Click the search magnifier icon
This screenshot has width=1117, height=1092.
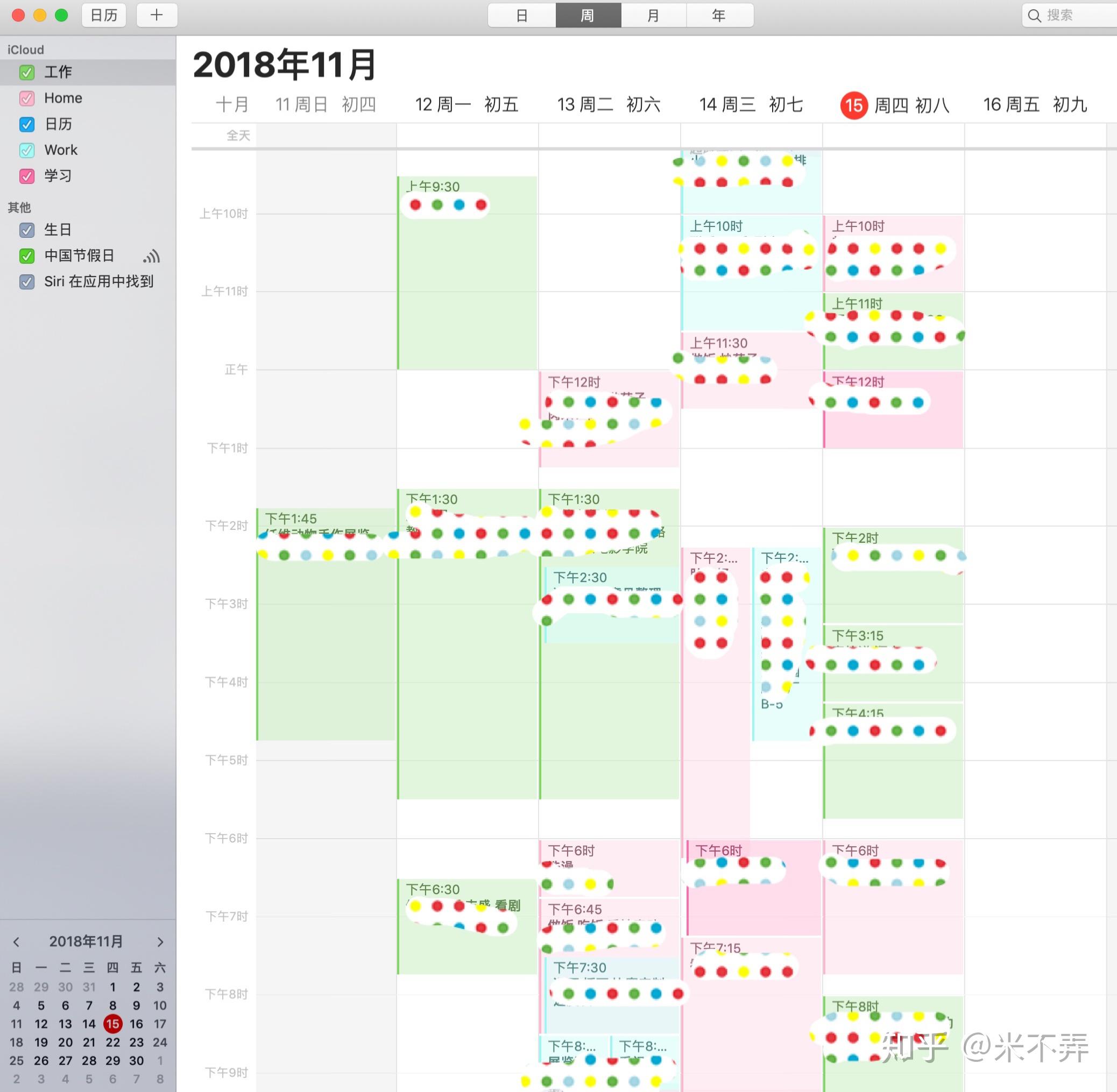tap(1034, 16)
